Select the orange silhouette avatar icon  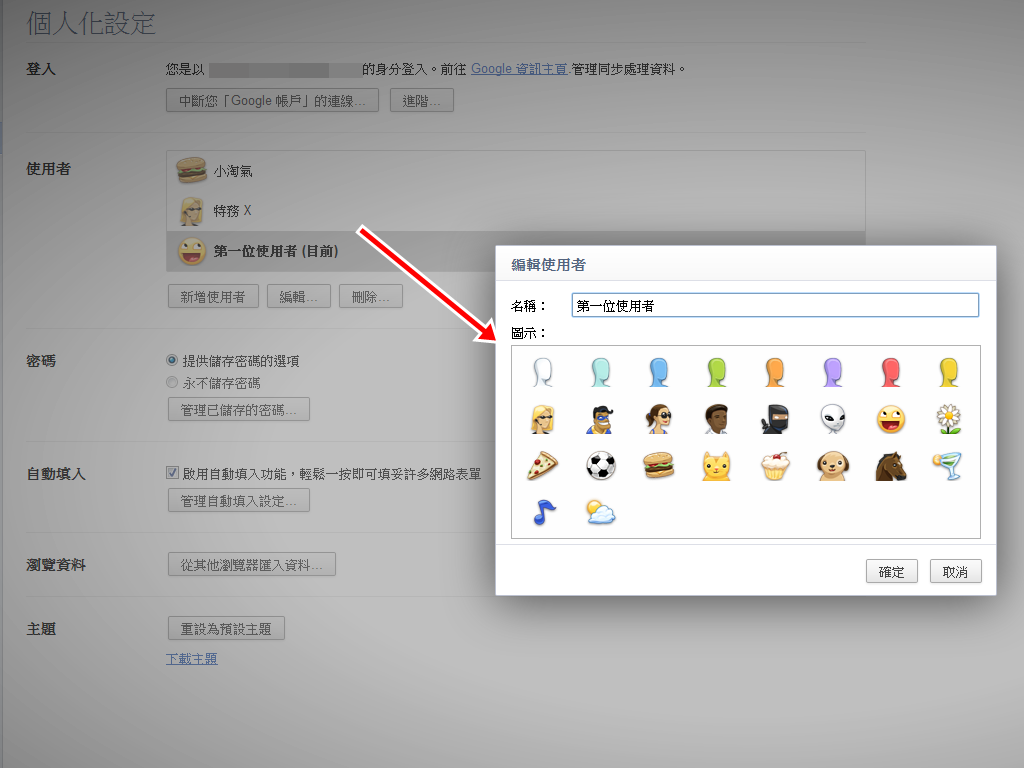(x=775, y=372)
